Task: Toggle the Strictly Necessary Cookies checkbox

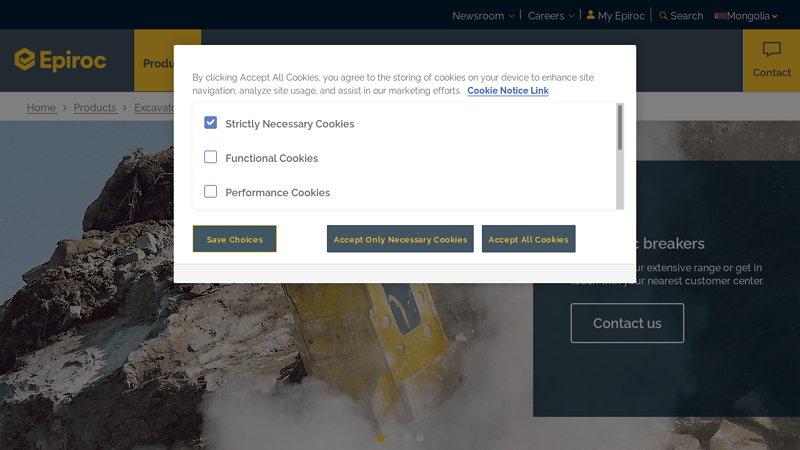Action: pos(211,123)
